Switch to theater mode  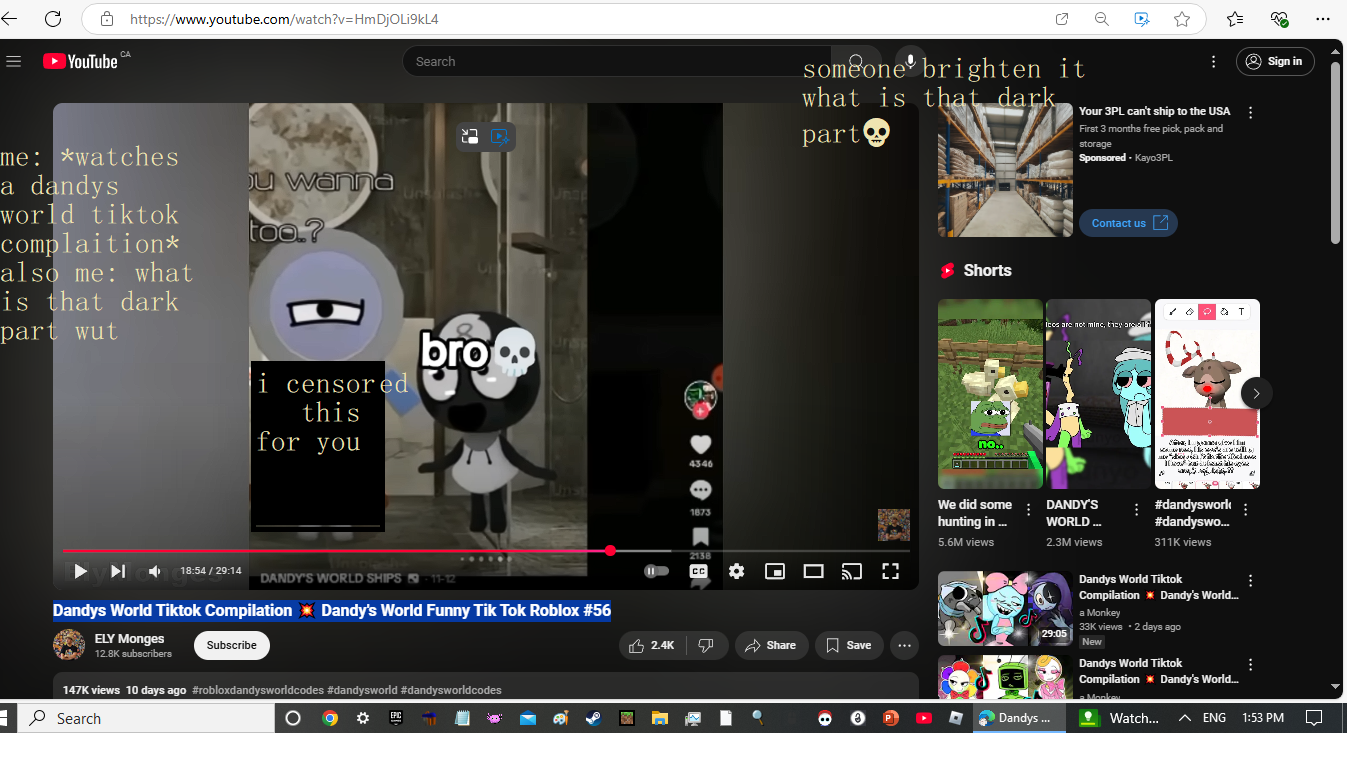click(813, 571)
